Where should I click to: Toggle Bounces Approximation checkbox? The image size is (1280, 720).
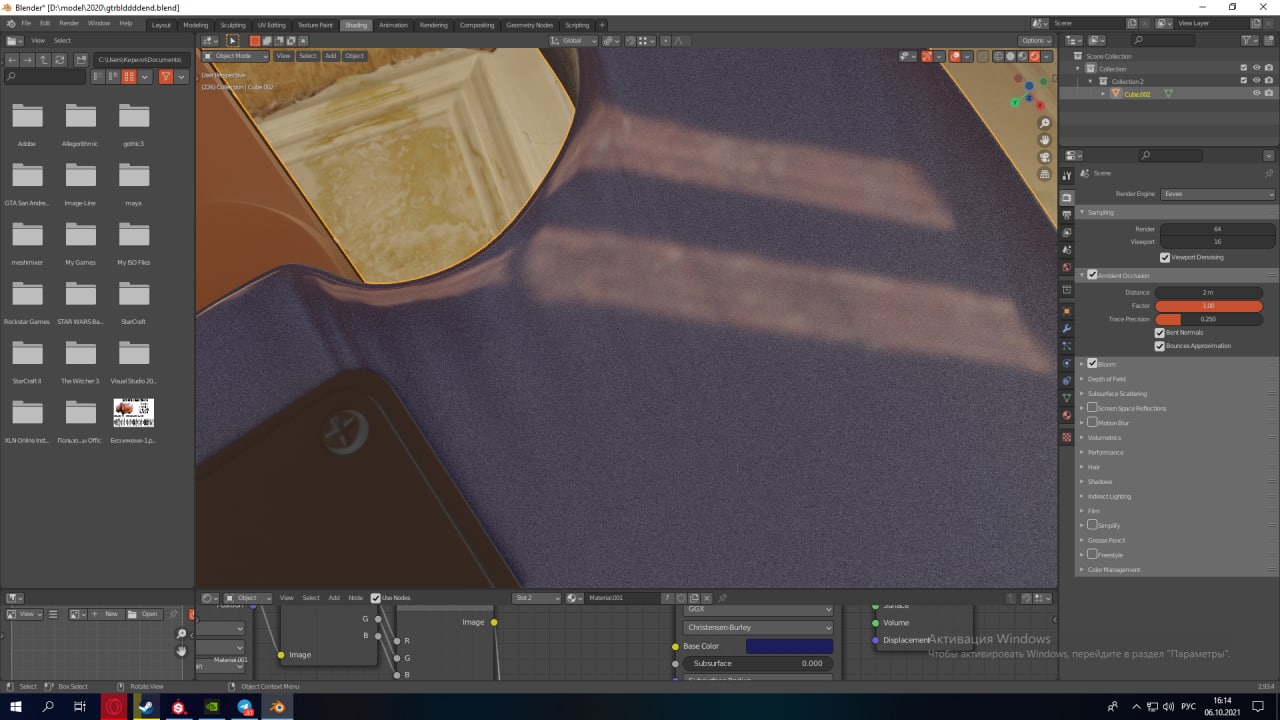(x=1160, y=346)
